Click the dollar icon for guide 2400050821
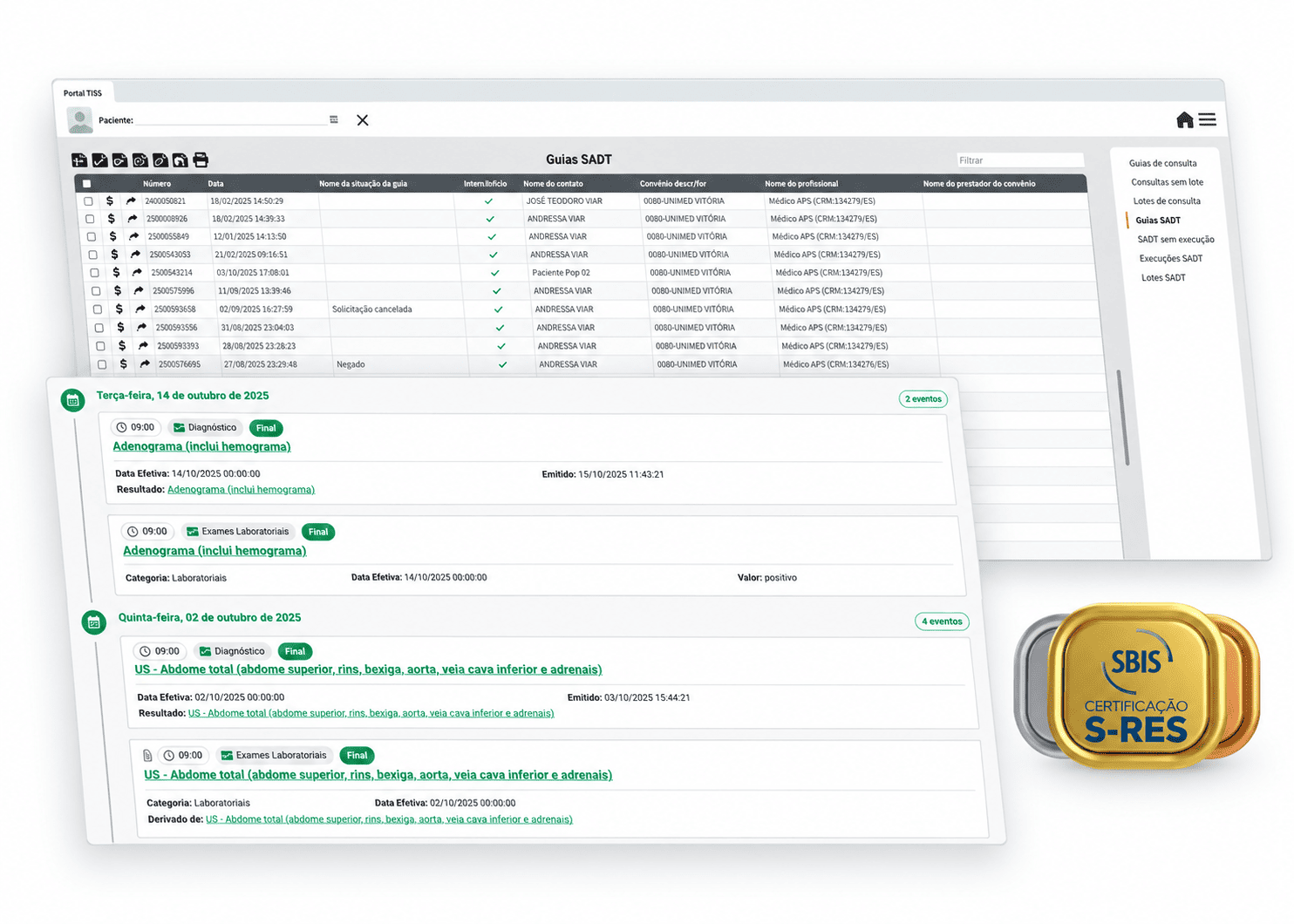The width and height of the screenshot is (1294, 924). click(110, 200)
